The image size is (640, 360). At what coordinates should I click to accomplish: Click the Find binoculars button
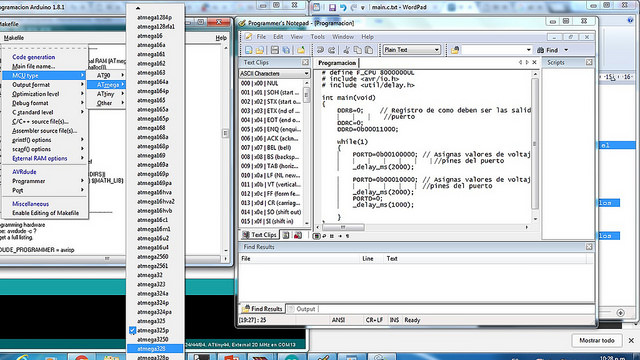coord(548,50)
